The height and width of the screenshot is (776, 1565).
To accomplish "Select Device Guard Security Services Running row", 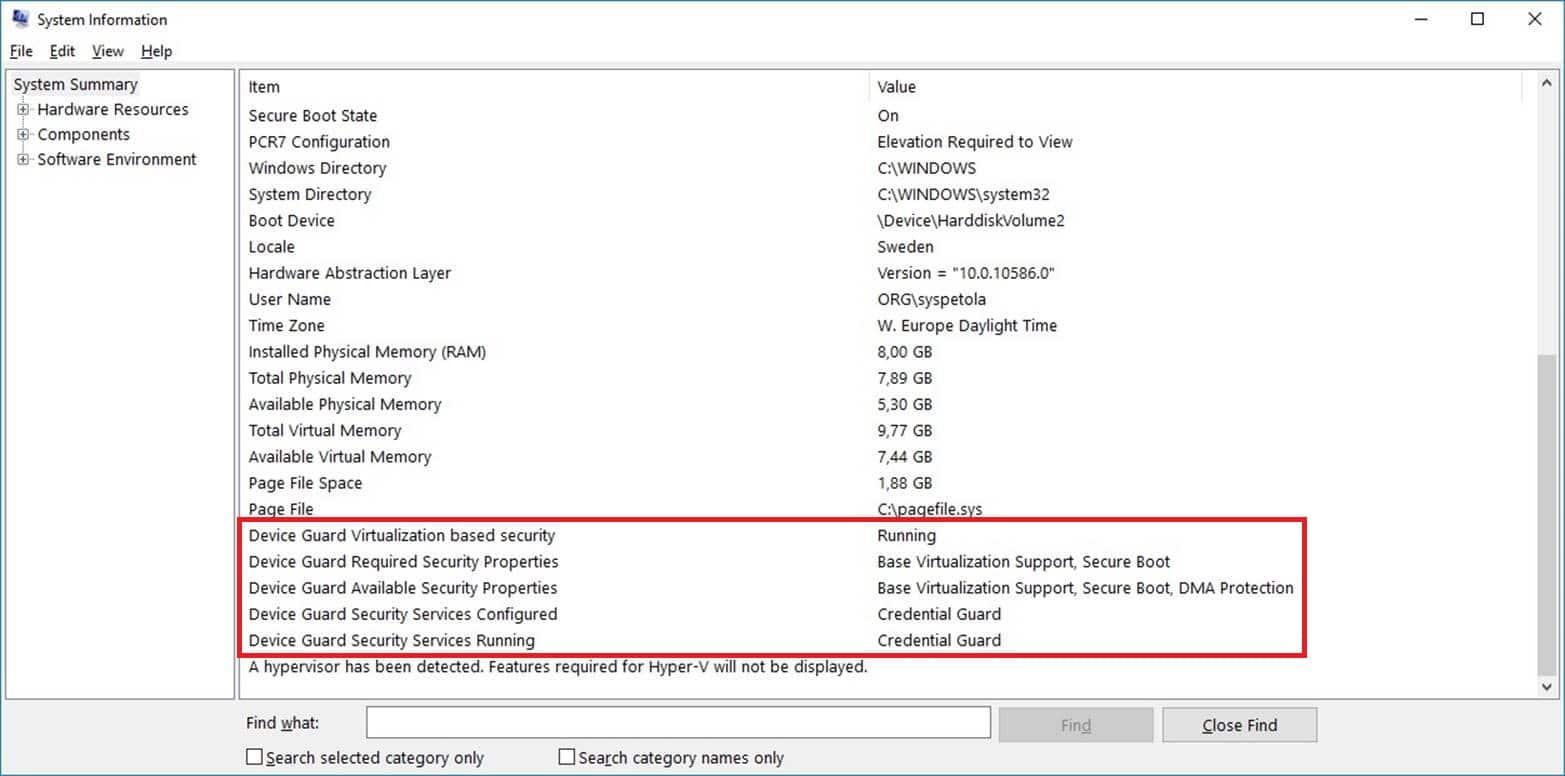I will click(880, 640).
